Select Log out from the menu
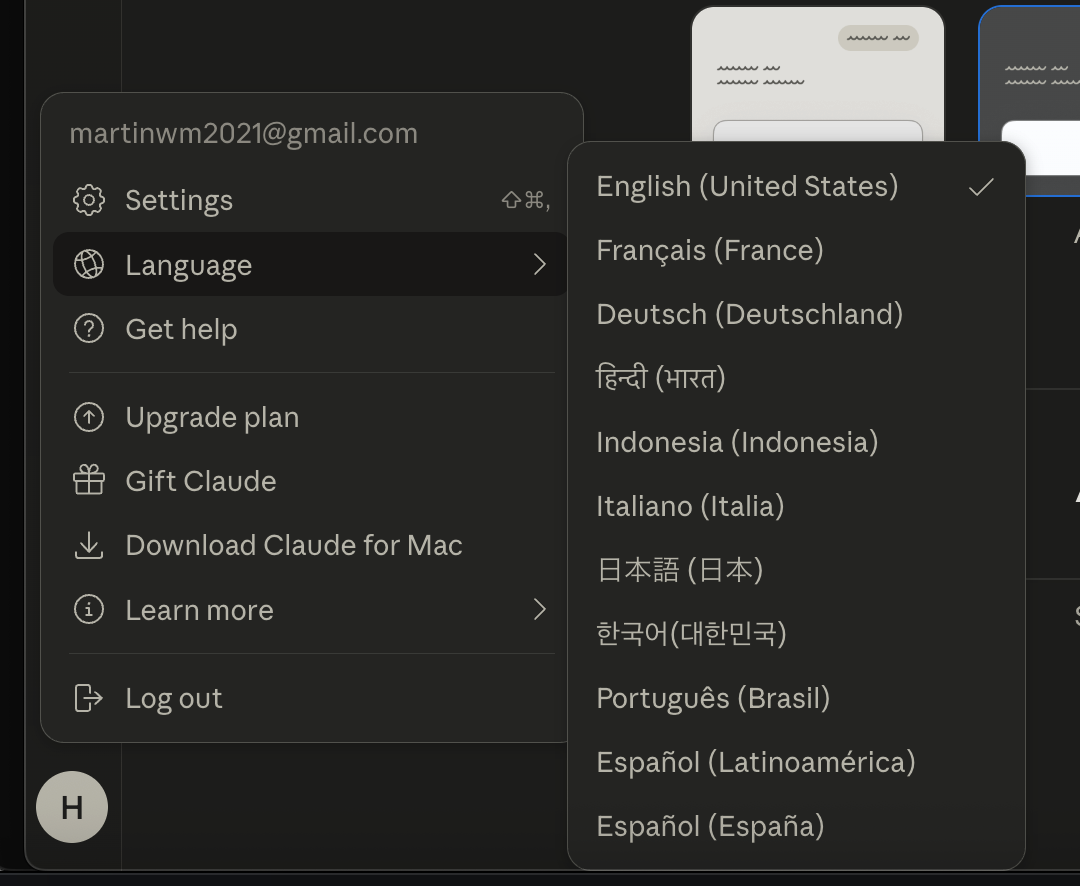The image size is (1080, 886). pyautogui.click(x=311, y=698)
